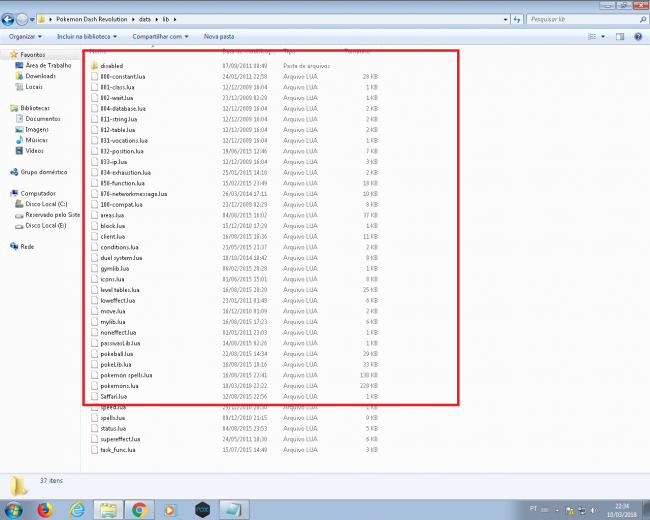Open Locais in the favorites list
650x520 pixels.
[34, 87]
